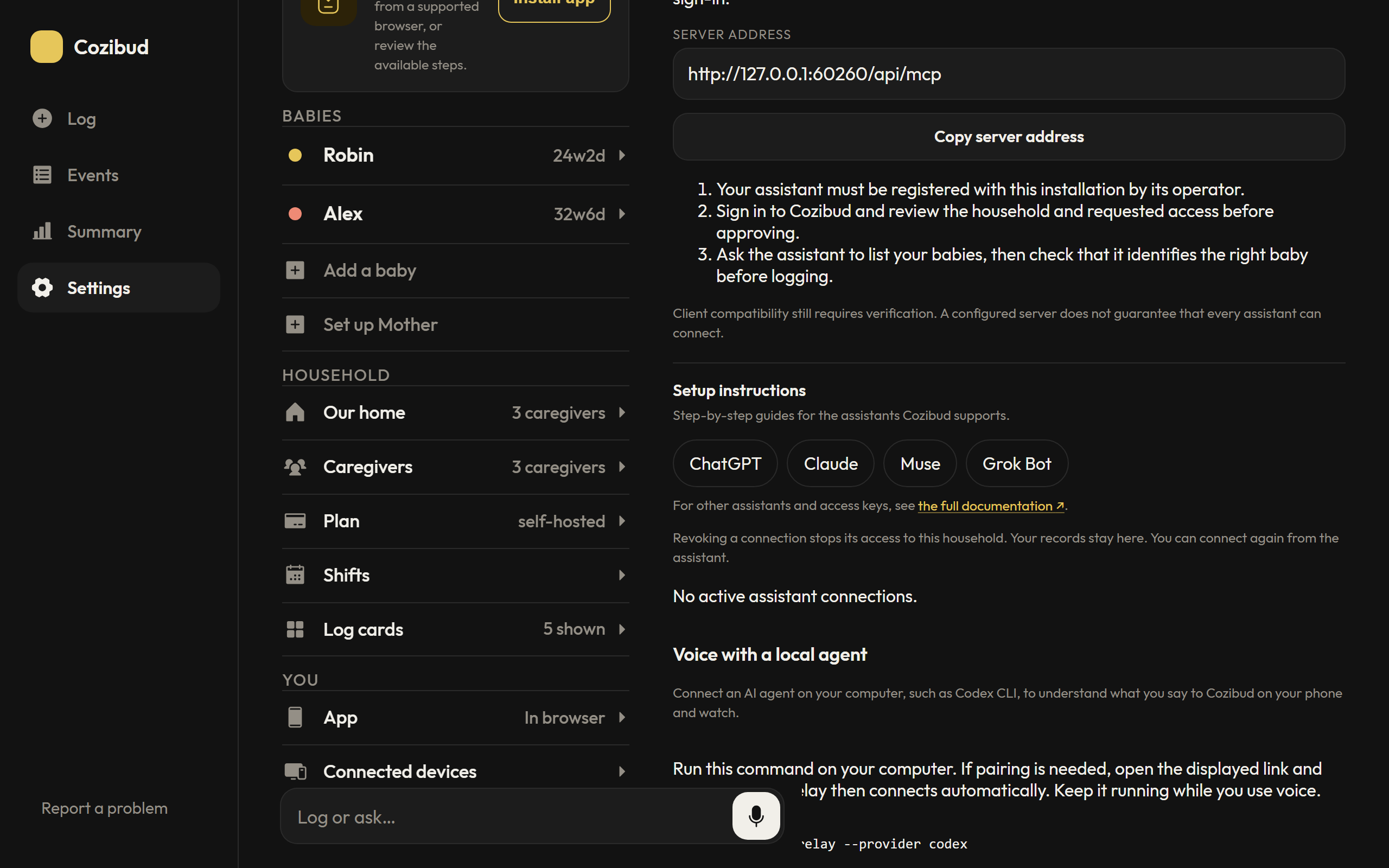The height and width of the screenshot is (868, 1389).
Task: Click the install app clipboard icon
Action: coord(328,6)
